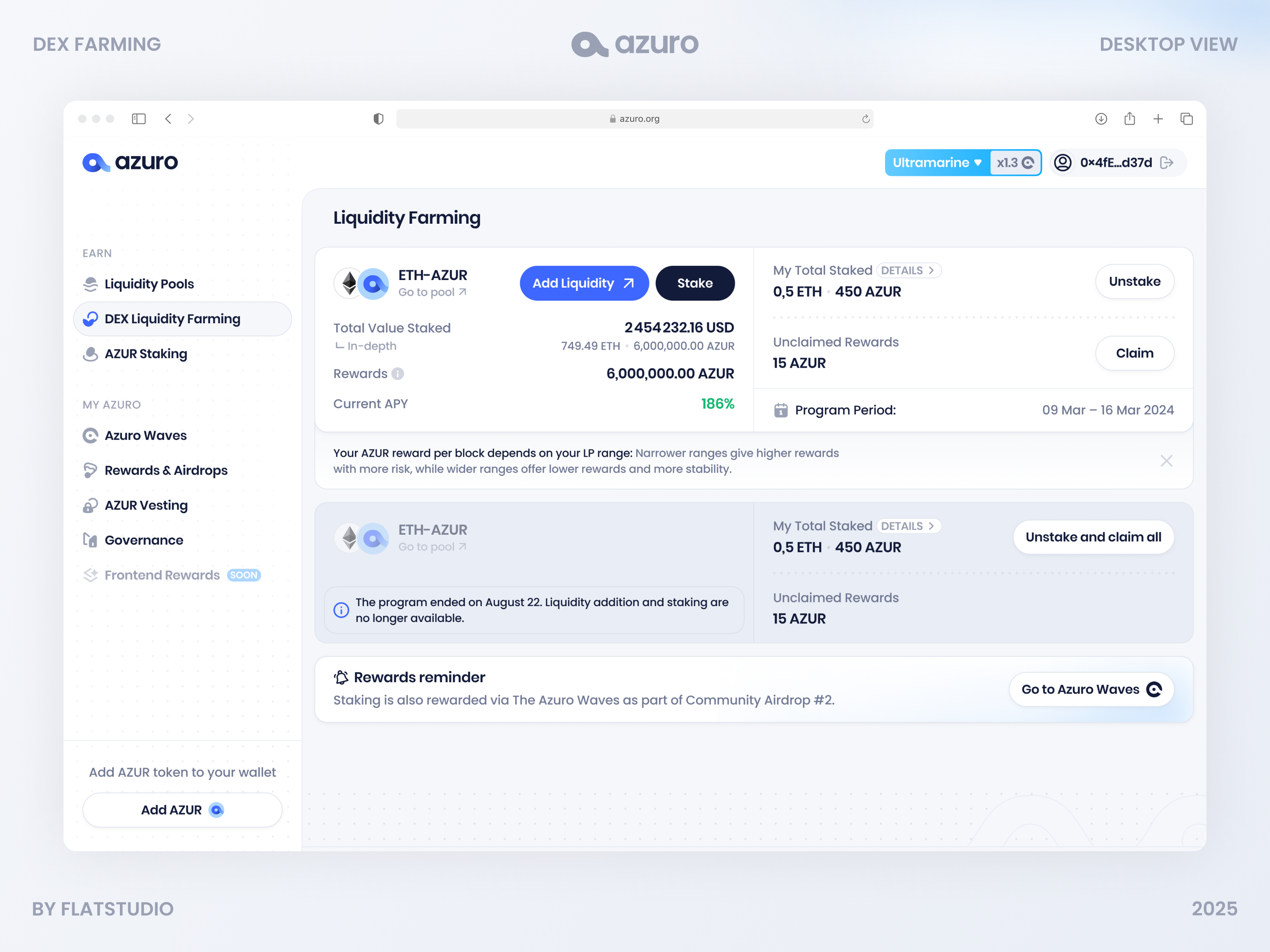Click the info icon next to Rewards
The height and width of the screenshot is (952, 1270).
(398, 374)
